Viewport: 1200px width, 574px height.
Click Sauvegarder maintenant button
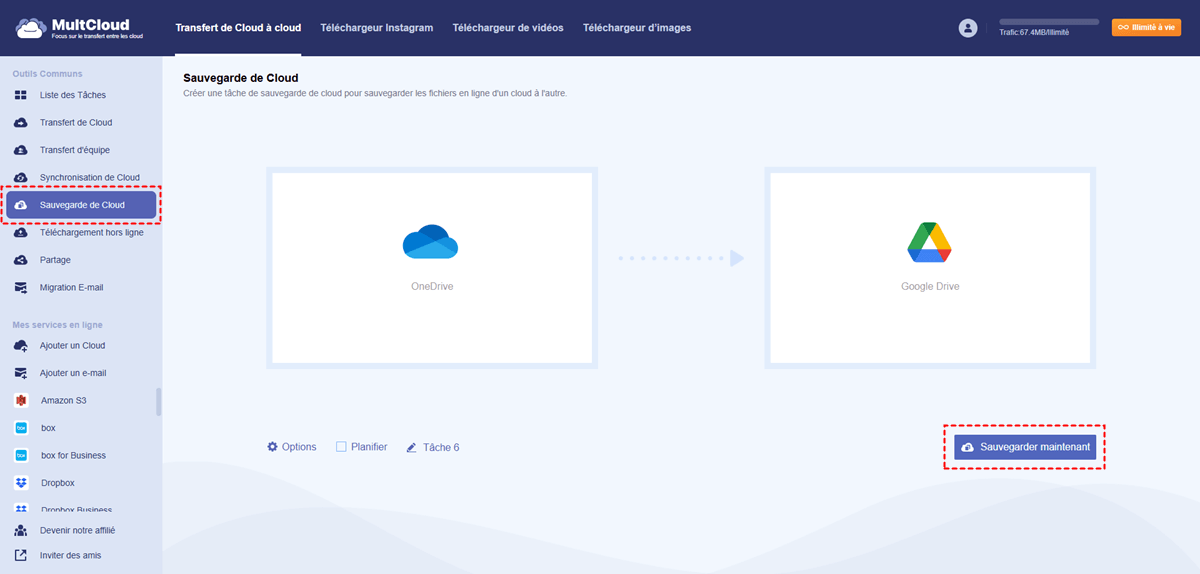1025,447
